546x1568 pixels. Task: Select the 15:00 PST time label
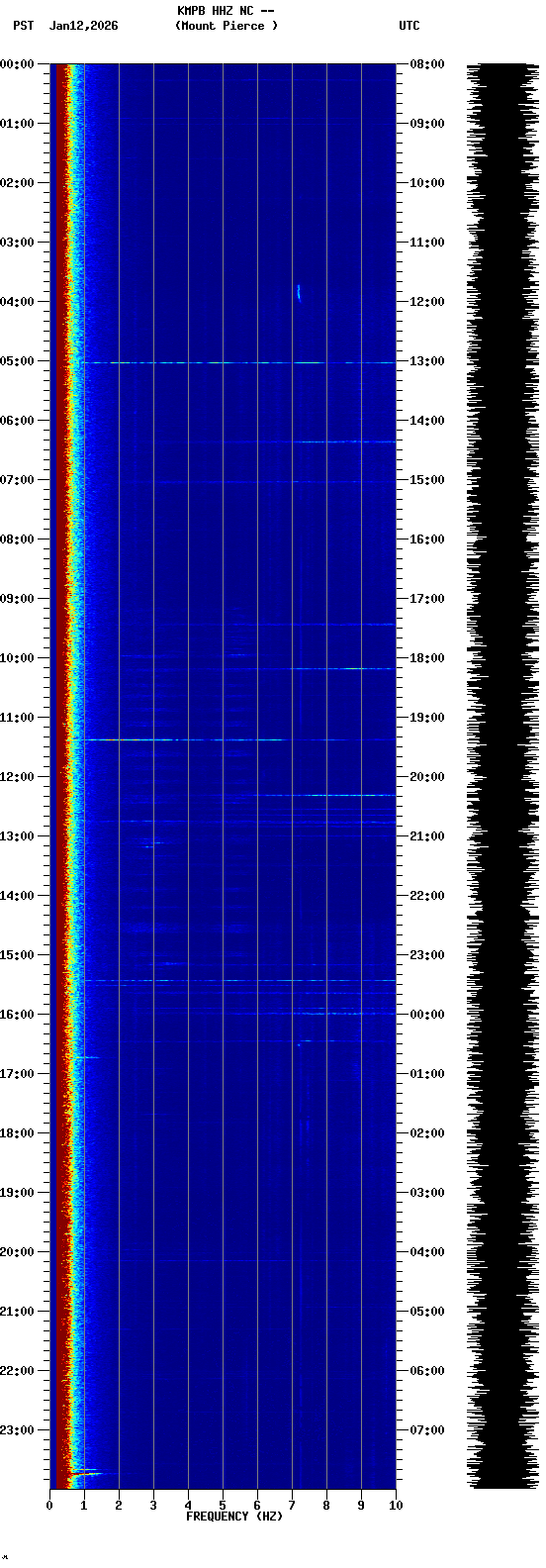point(17,955)
